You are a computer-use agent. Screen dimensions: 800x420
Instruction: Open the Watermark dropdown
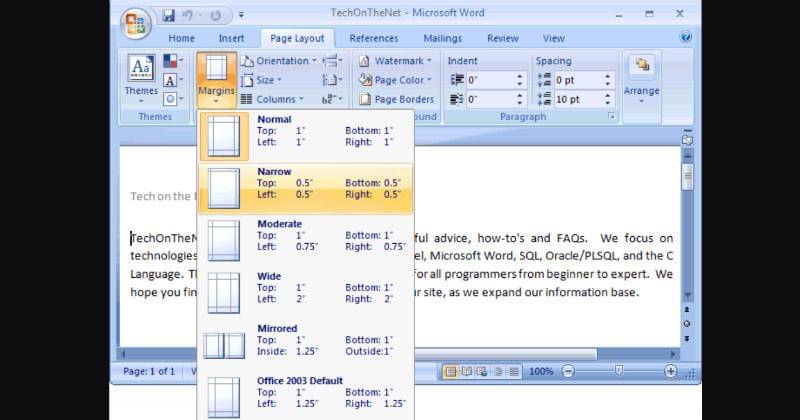coord(398,61)
